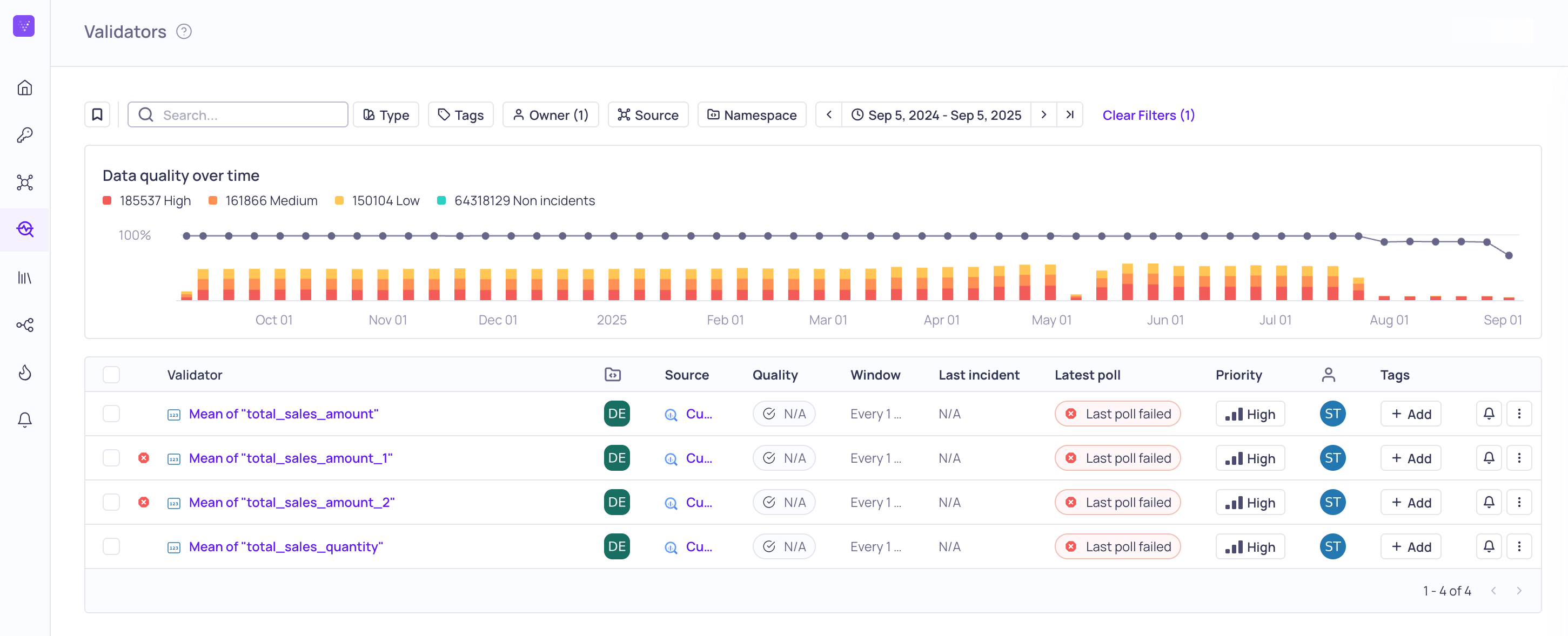Check the total_sales_amount row checkbox
The width and height of the screenshot is (1568, 636).
[111, 414]
